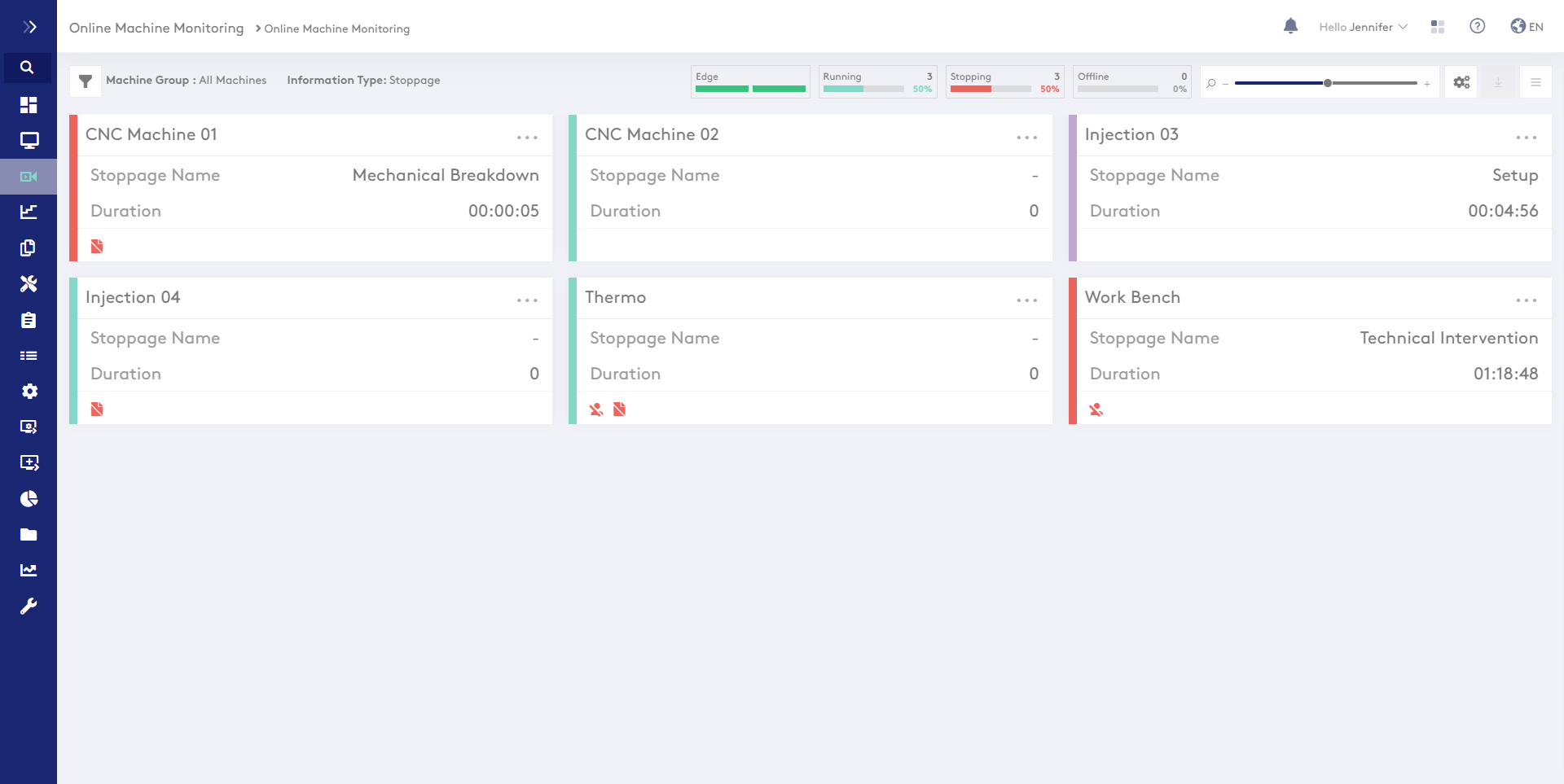Viewport: 1564px width, 784px height.
Task: Open the maintenance tools icon in sidebar
Action: [29, 283]
